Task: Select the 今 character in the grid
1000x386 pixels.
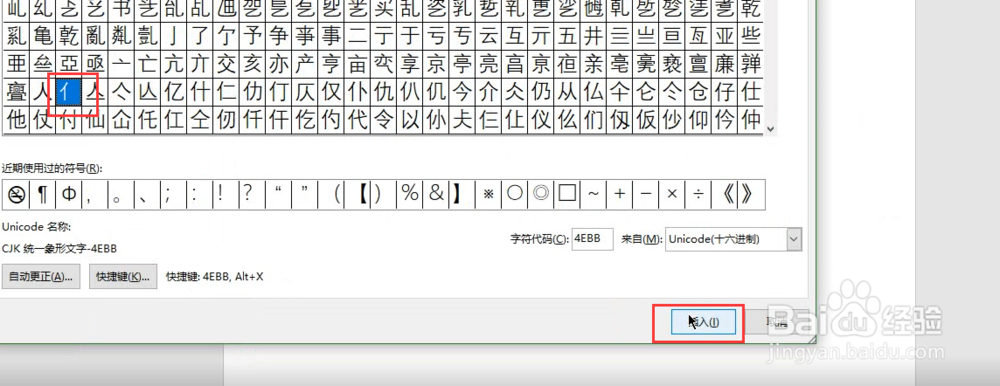Action: point(462,93)
